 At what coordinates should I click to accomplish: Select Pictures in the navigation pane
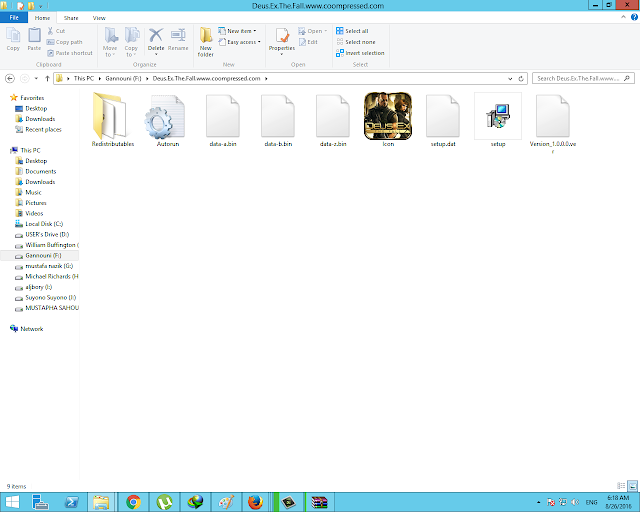click(31, 203)
